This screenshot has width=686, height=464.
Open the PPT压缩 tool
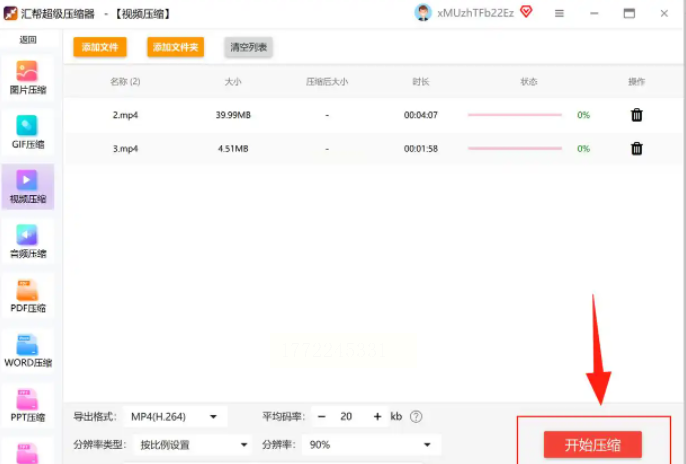(x=28, y=405)
